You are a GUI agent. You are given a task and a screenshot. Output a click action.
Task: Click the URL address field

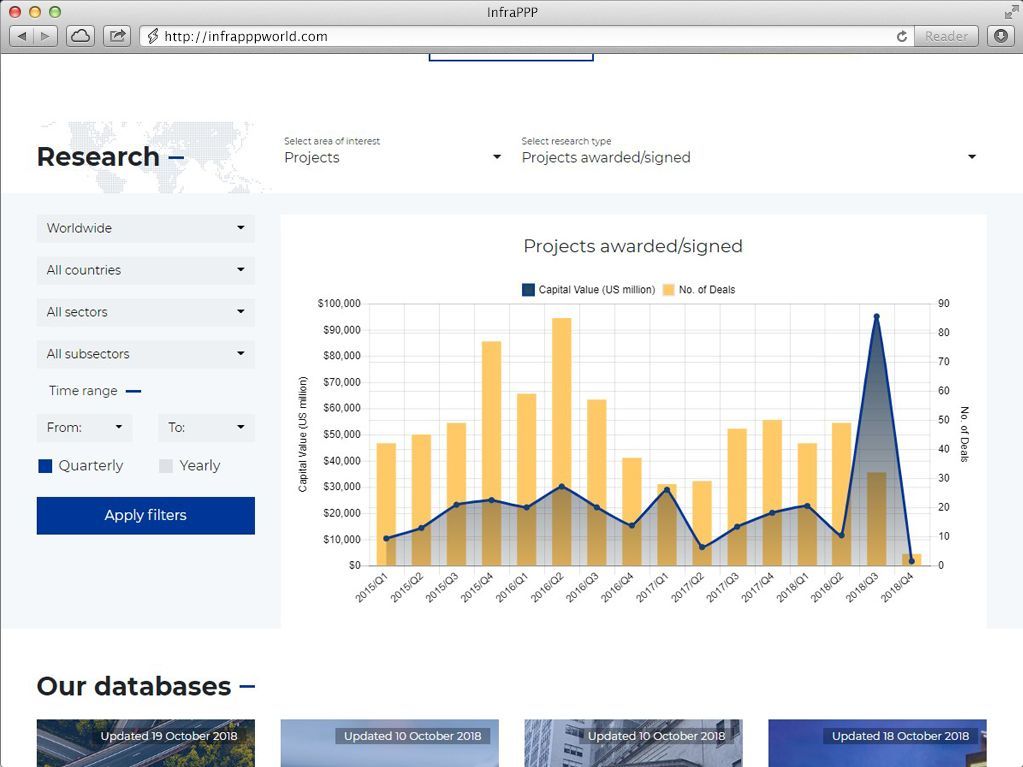click(520, 36)
